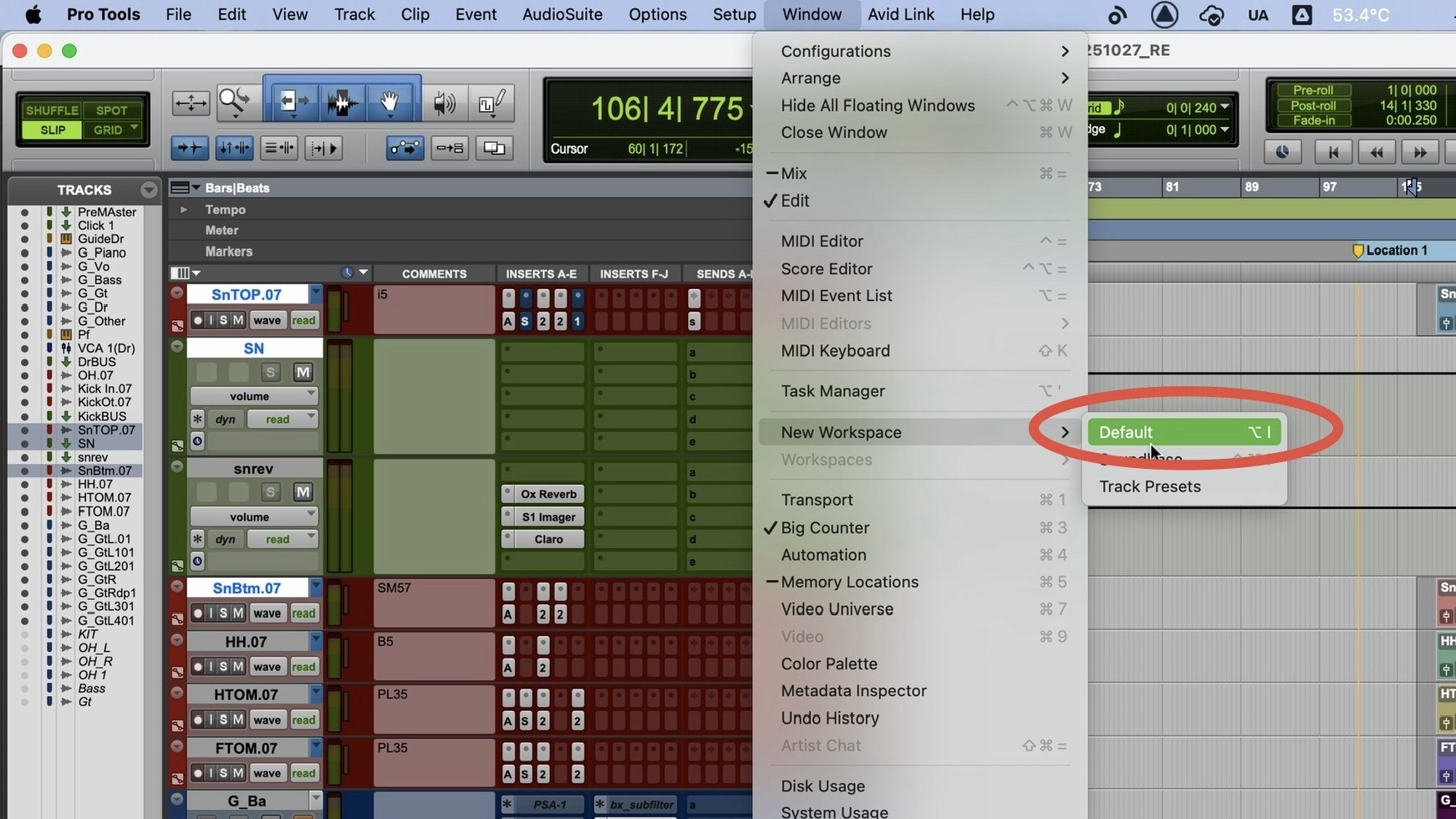Open the S1 Imager insert plugin

click(547, 516)
